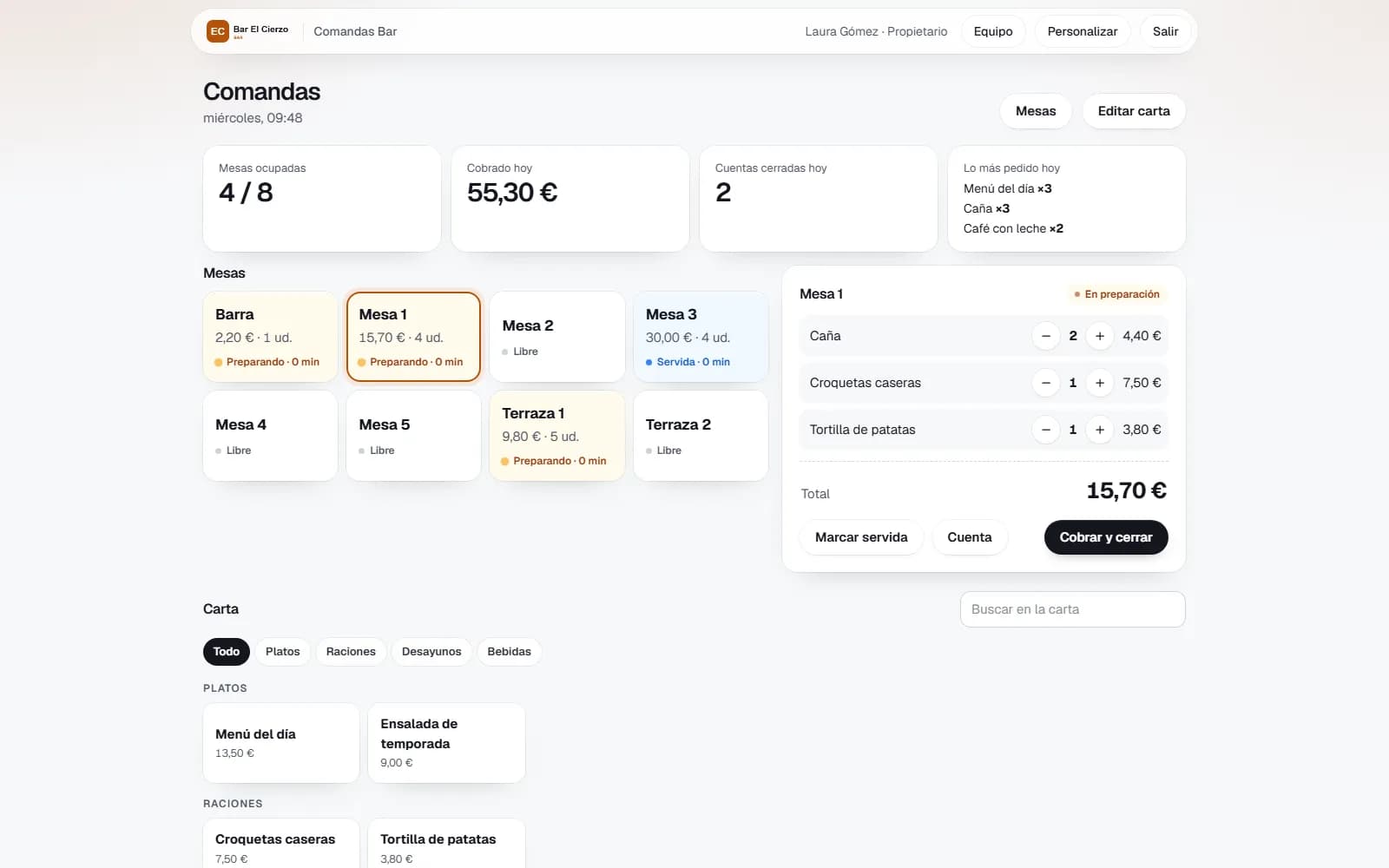The width and height of the screenshot is (1389, 868).
Task: Select the free Terraza 2 card
Action: click(701, 436)
